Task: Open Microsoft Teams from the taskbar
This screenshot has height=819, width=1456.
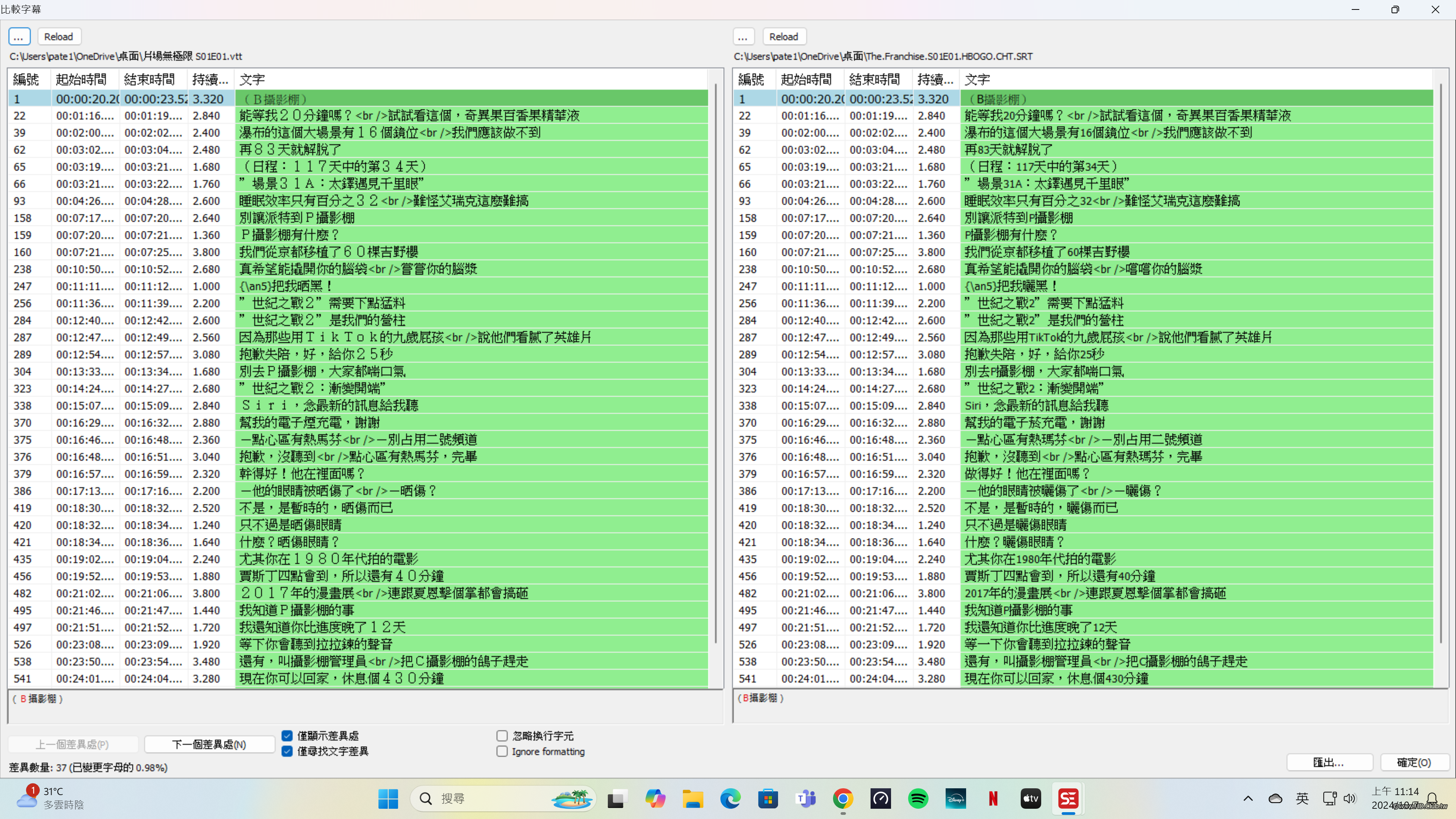Action: [x=805, y=799]
